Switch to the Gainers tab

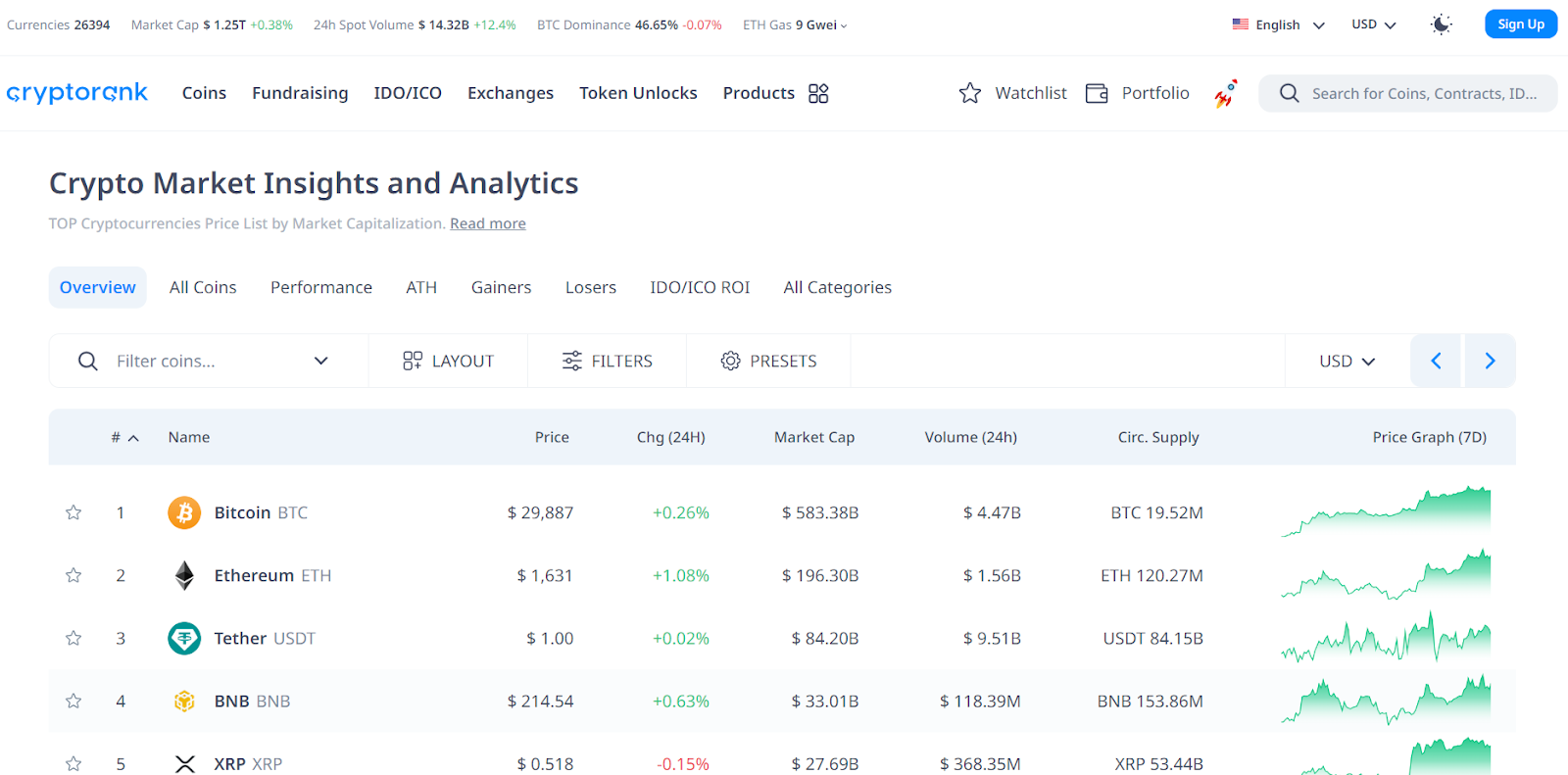pyautogui.click(x=501, y=287)
